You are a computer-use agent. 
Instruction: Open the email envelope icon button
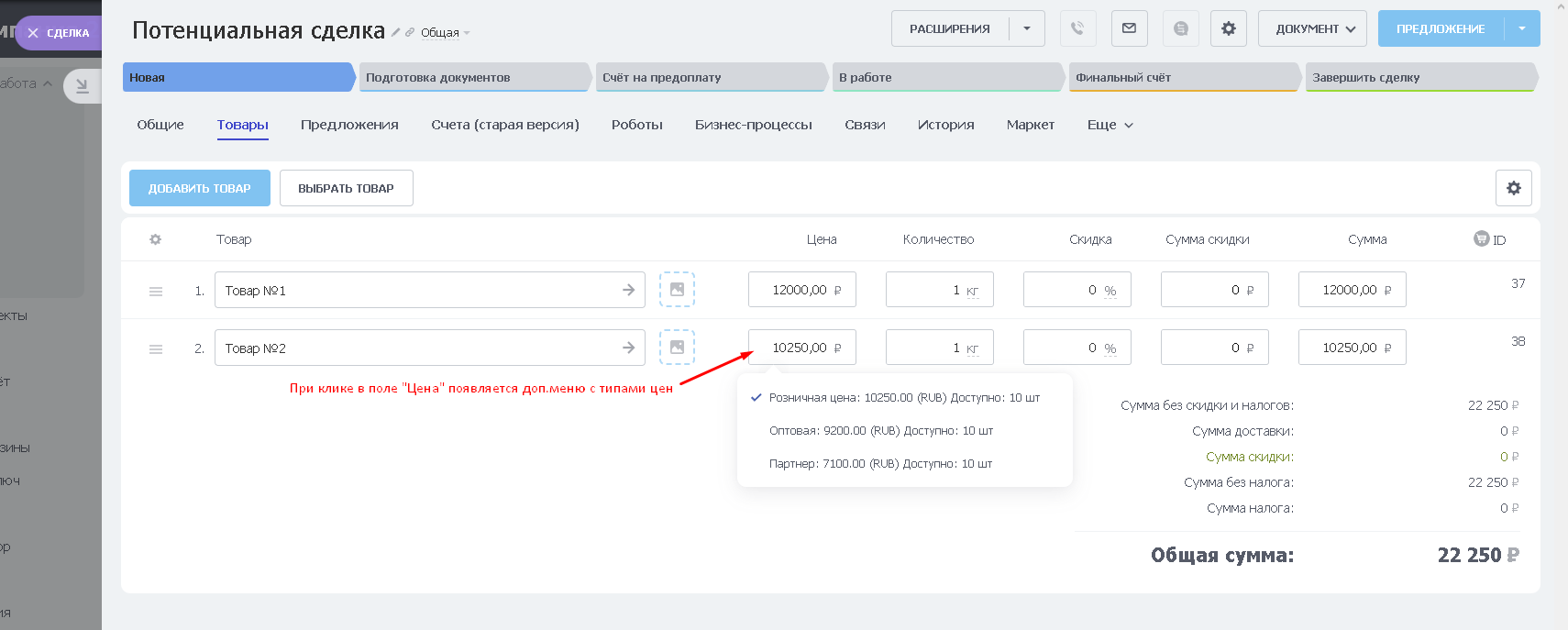(1129, 28)
